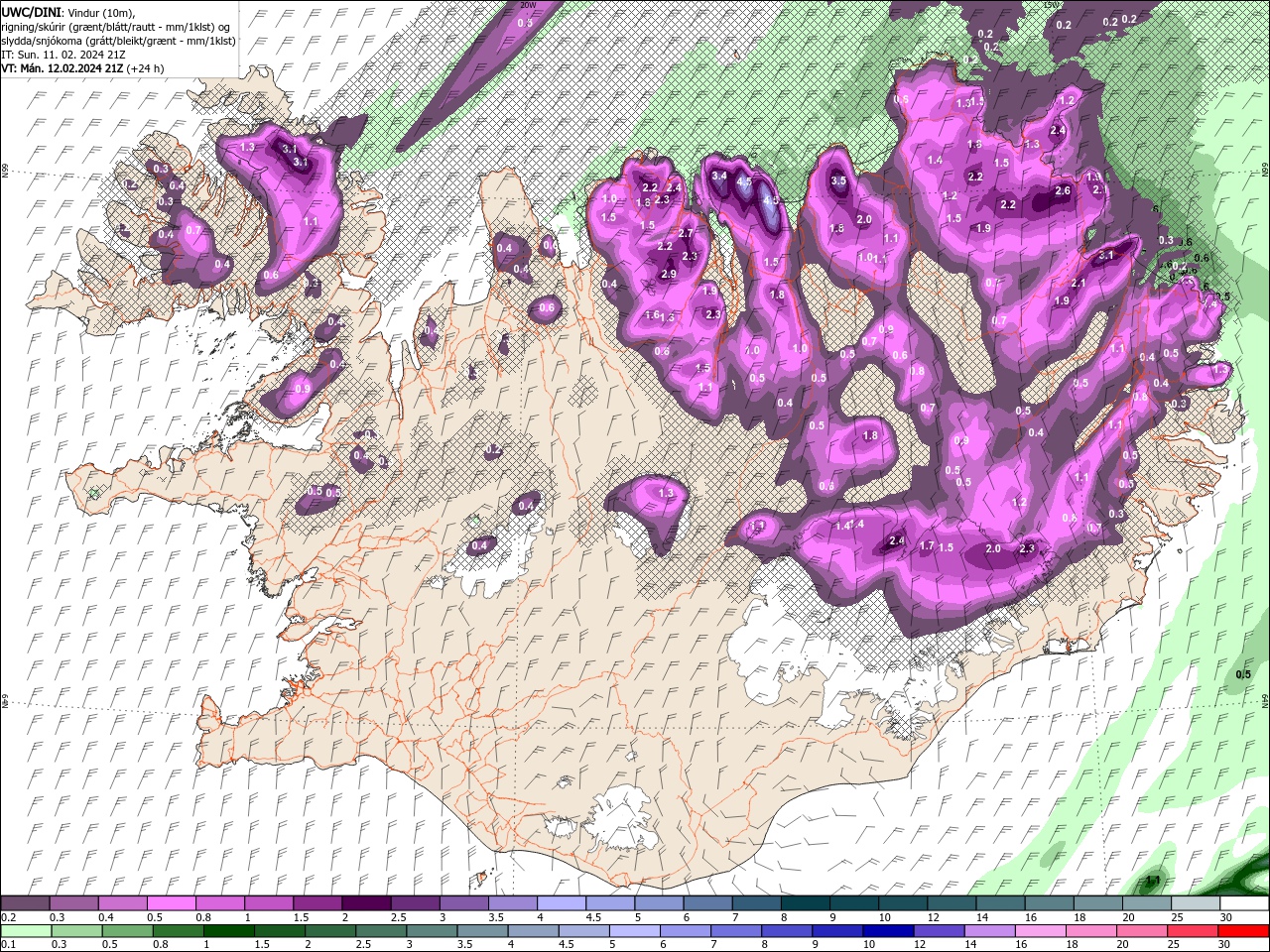Pick the darkest purple 2 snow legend swatch

366,903
